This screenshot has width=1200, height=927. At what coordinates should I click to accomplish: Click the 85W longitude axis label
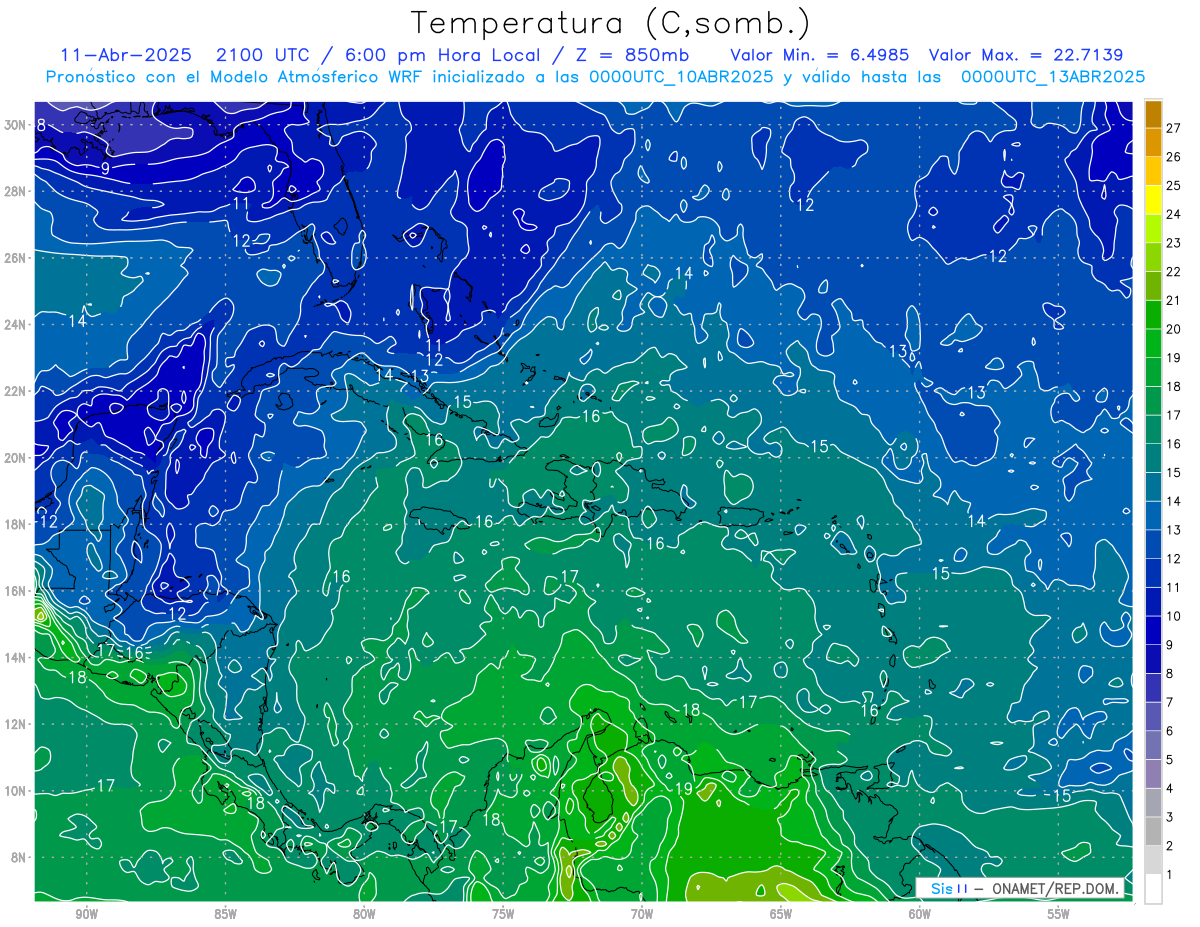coord(225,914)
